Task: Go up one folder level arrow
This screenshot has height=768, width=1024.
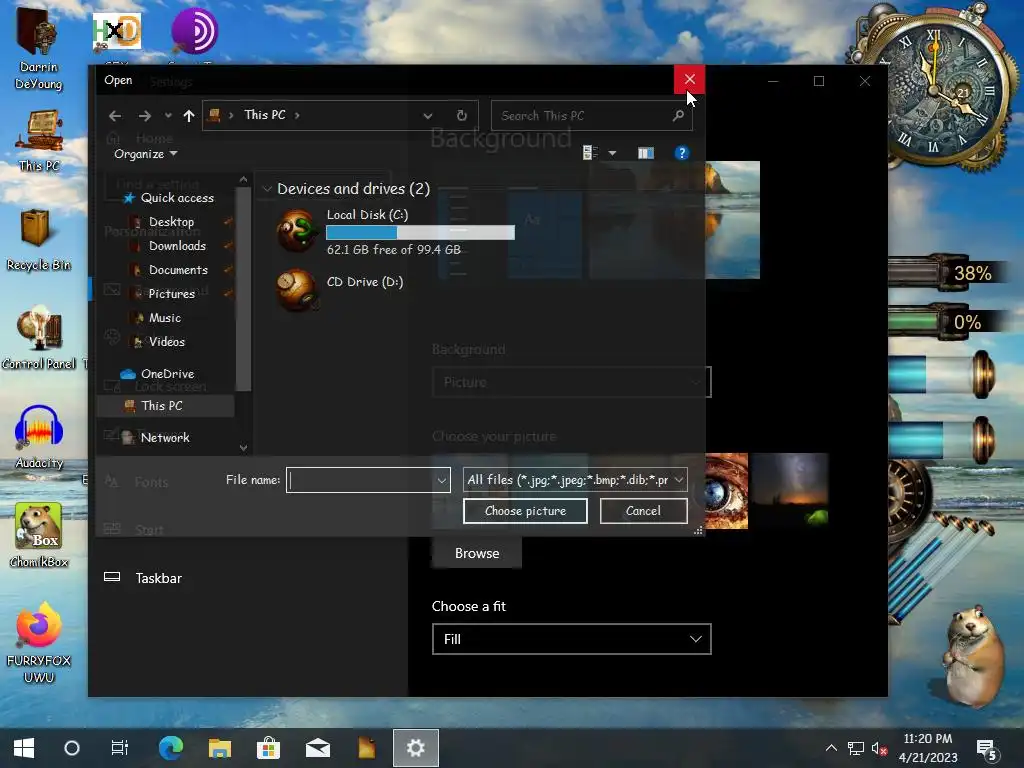Action: coord(189,116)
